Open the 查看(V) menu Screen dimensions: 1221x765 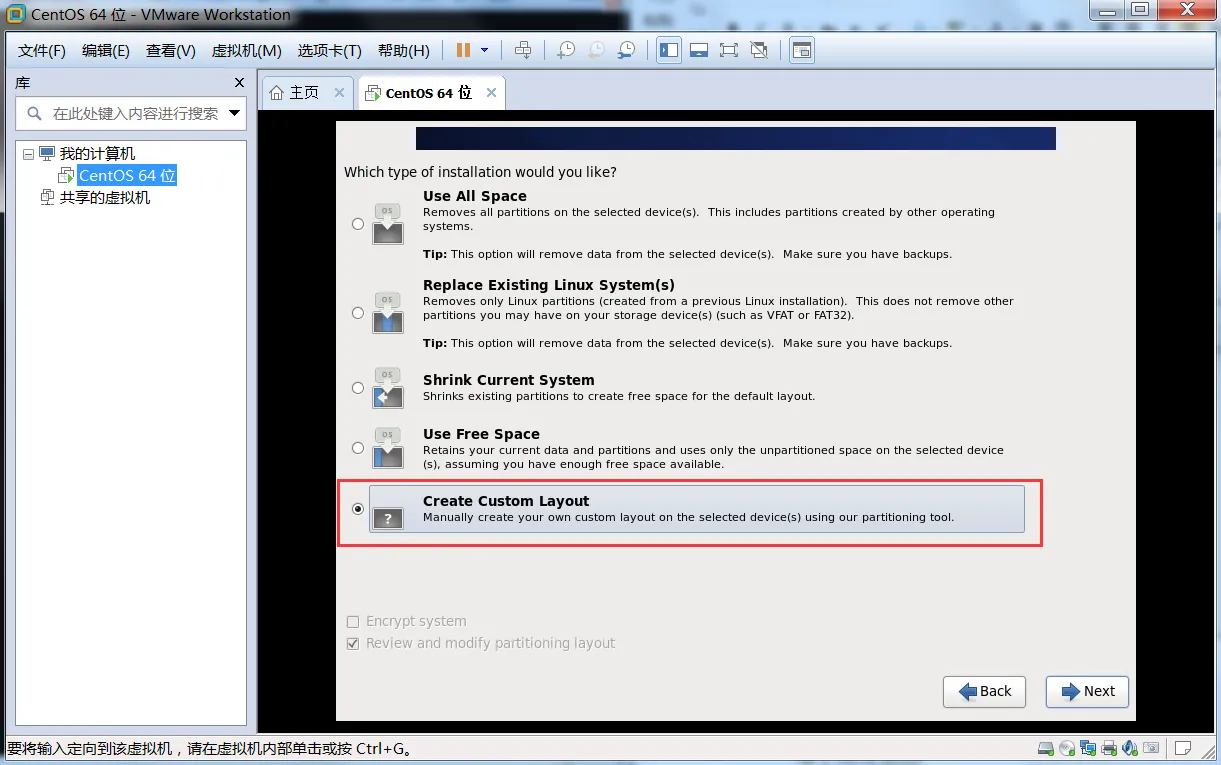[x=171, y=51]
